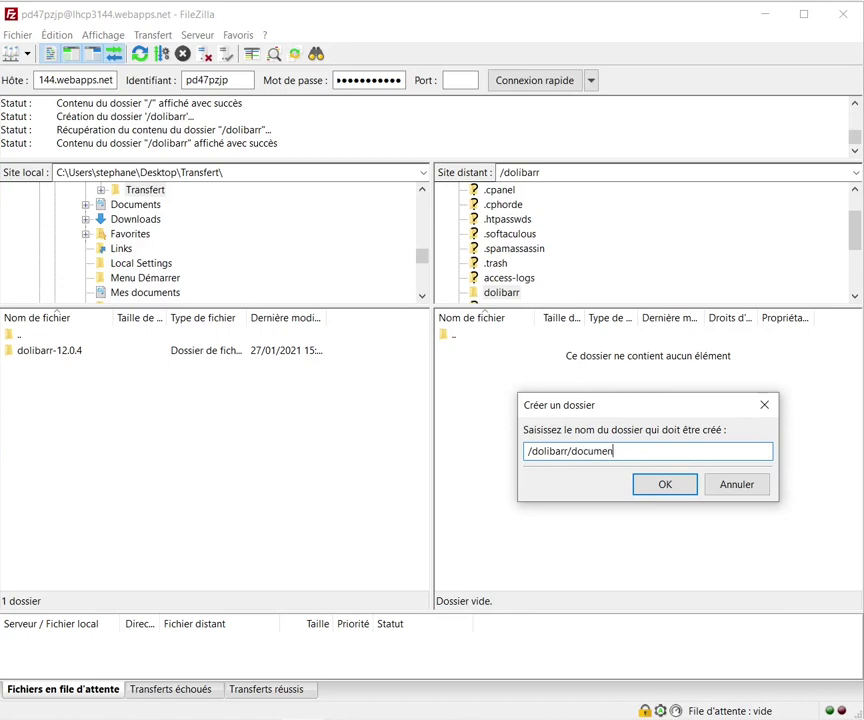The image size is (864, 720).
Task: Click the cancel current operation icon
Action: [183, 54]
